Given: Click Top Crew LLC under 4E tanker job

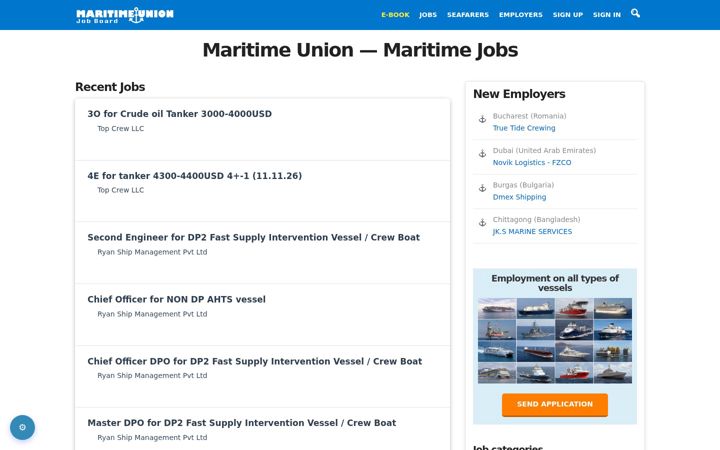Looking at the screenshot, I should click(x=120, y=190).
